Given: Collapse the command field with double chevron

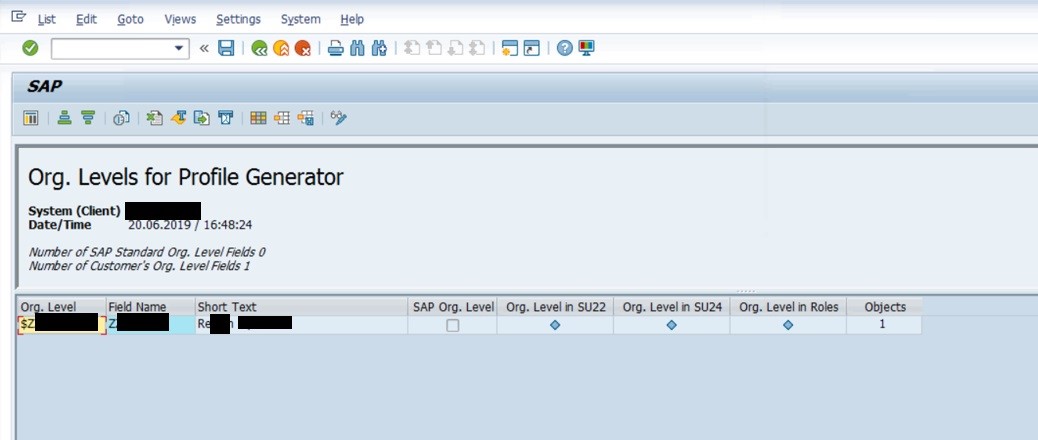Looking at the screenshot, I should [x=204, y=48].
